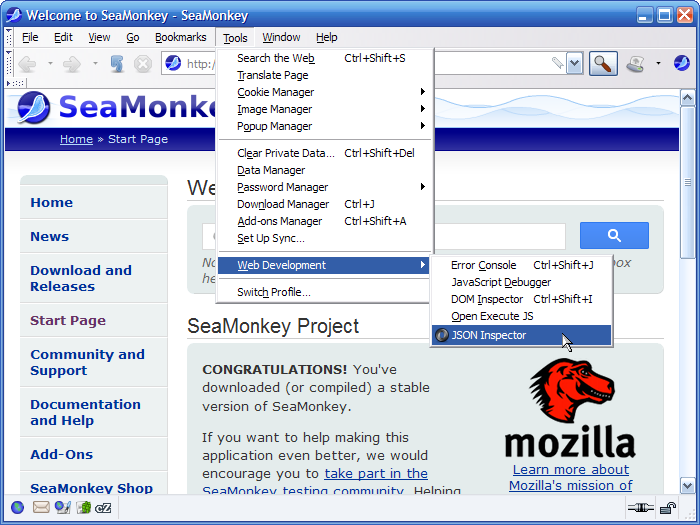Select Open Execute JS submenu item
Image resolution: width=700 pixels, height=525 pixels.
(x=521, y=316)
